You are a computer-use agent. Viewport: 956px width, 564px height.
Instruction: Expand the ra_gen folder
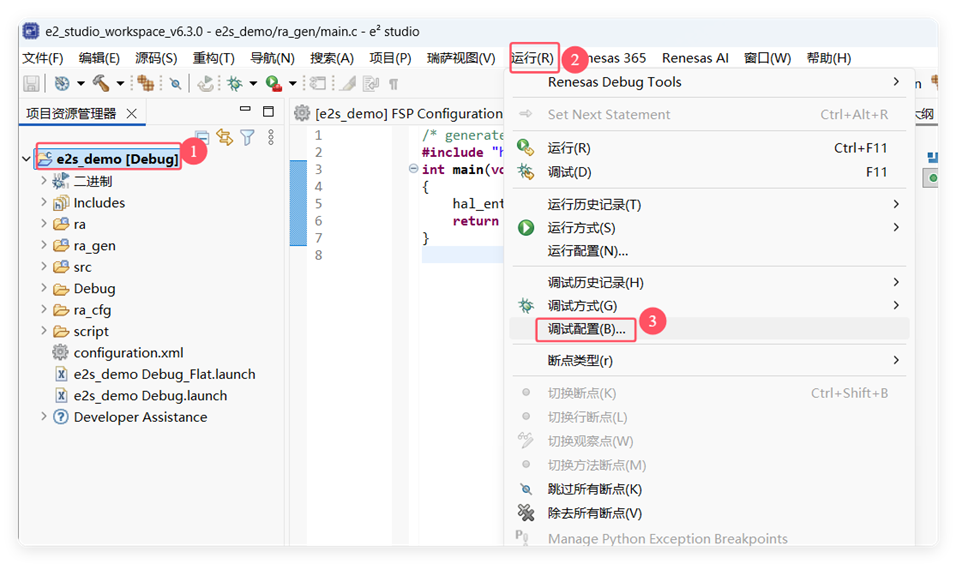click(43, 245)
